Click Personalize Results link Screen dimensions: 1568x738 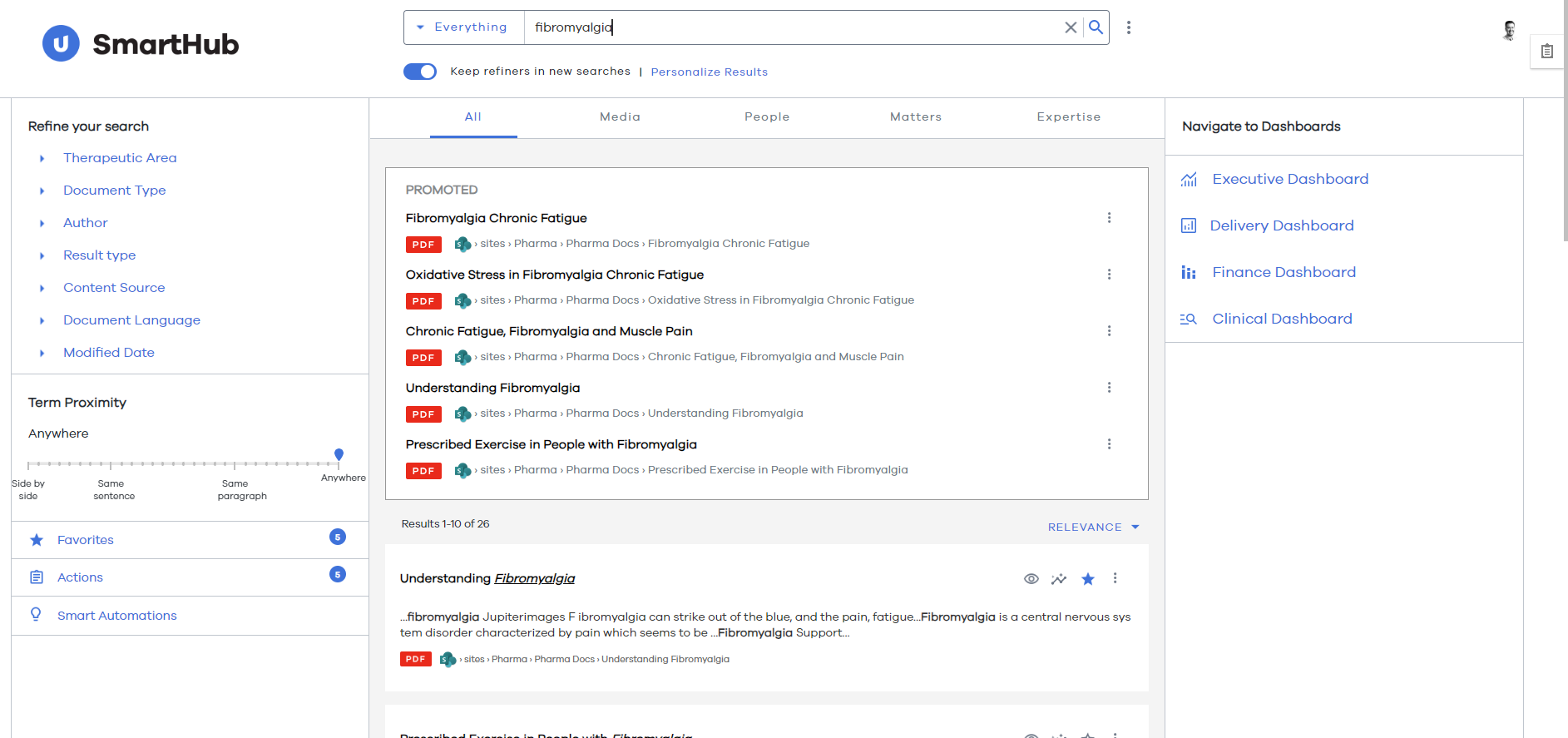pyautogui.click(x=710, y=72)
